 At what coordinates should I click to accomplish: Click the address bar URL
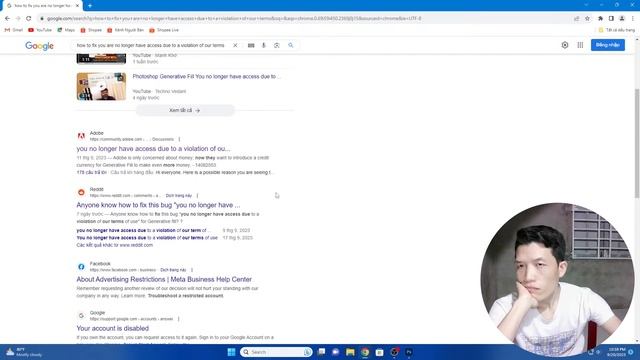pos(234,18)
